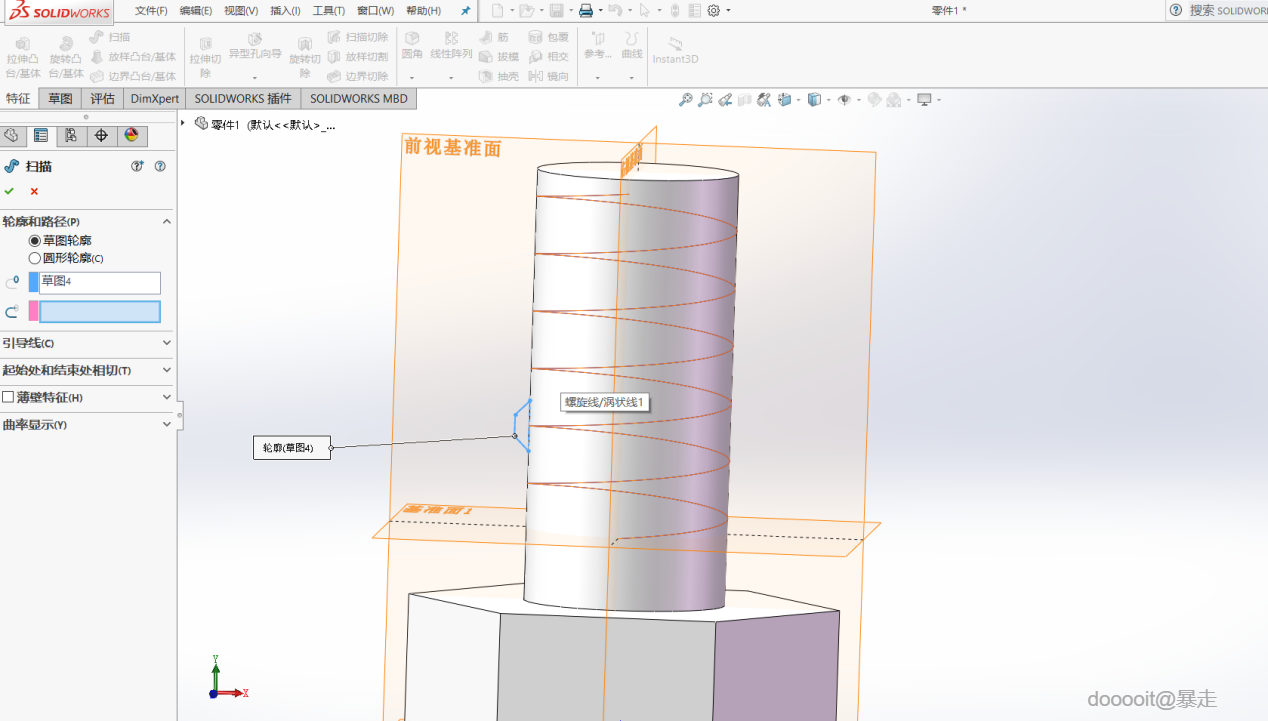
Task: Open the ConfigurationManager tab icon
Action: [70, 136]
